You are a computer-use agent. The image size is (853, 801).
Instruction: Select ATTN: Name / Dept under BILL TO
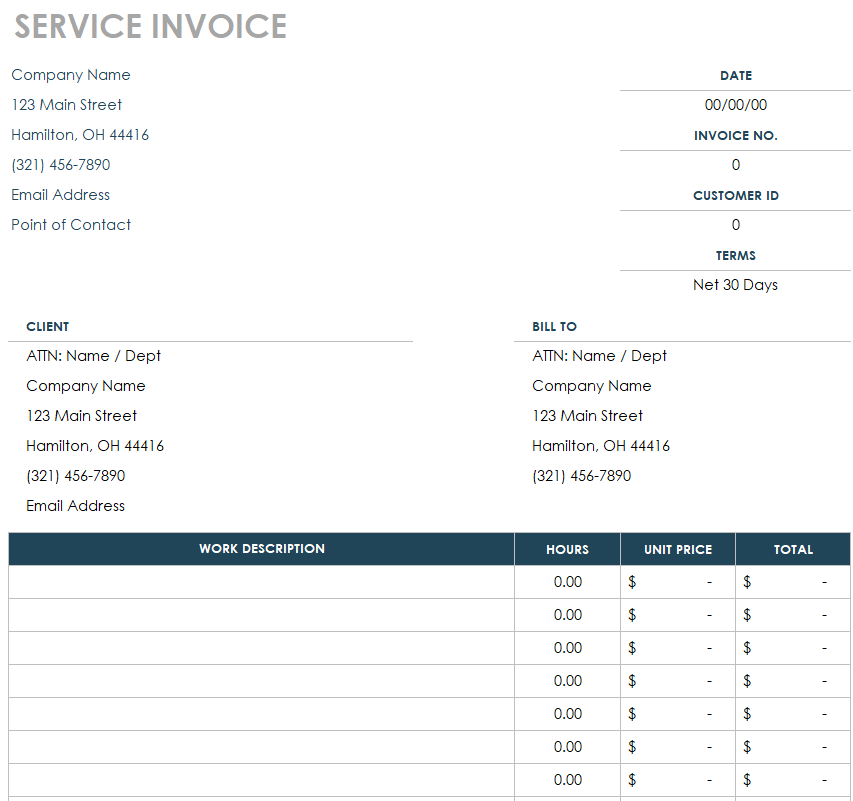click(x=599, y=356)
